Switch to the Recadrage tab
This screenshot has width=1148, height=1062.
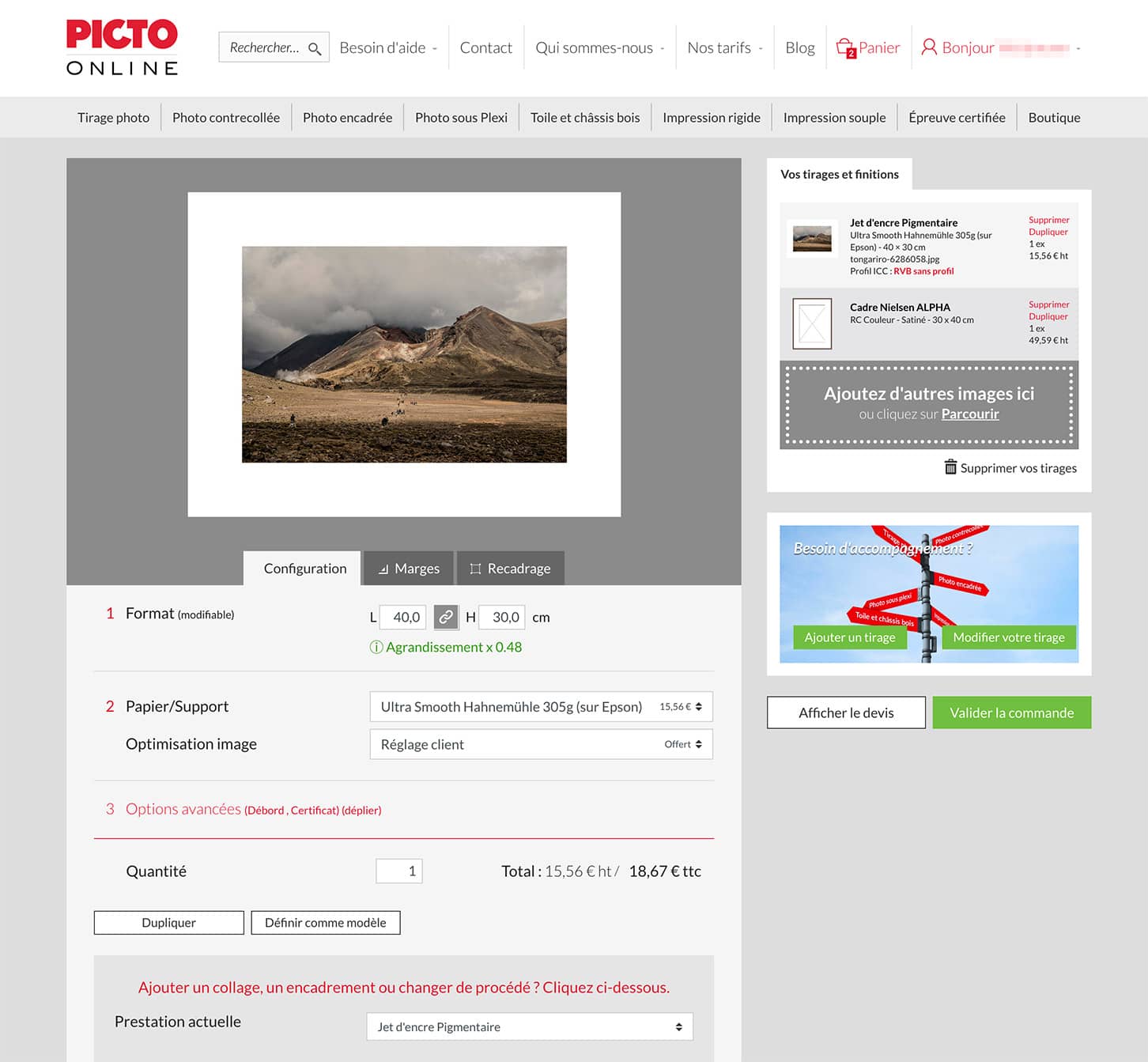(511, 569)
